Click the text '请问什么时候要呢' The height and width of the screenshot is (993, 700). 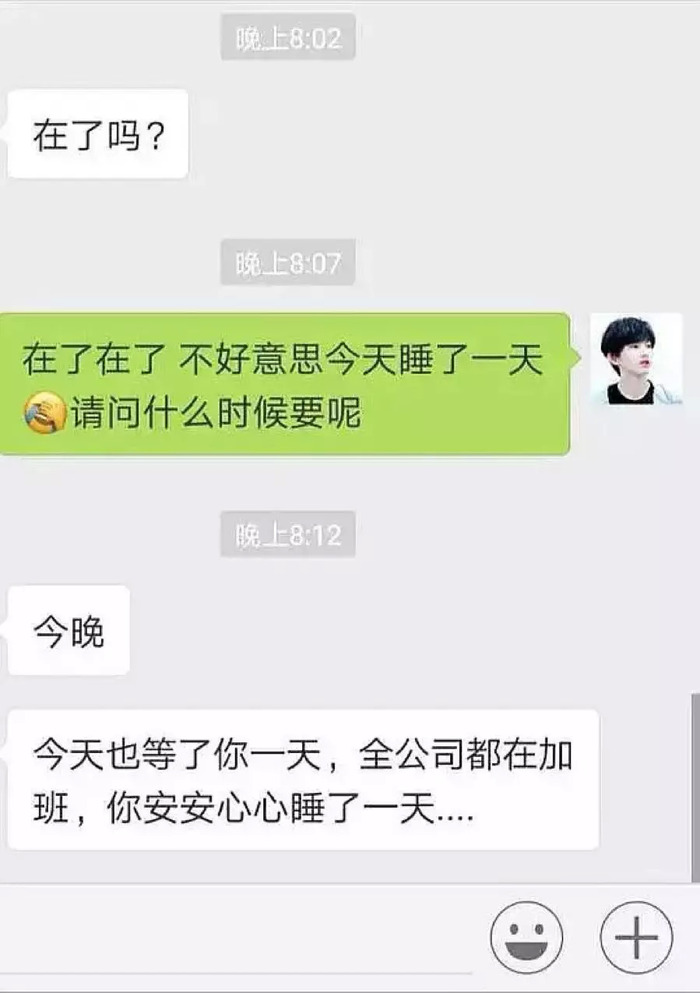215,414
